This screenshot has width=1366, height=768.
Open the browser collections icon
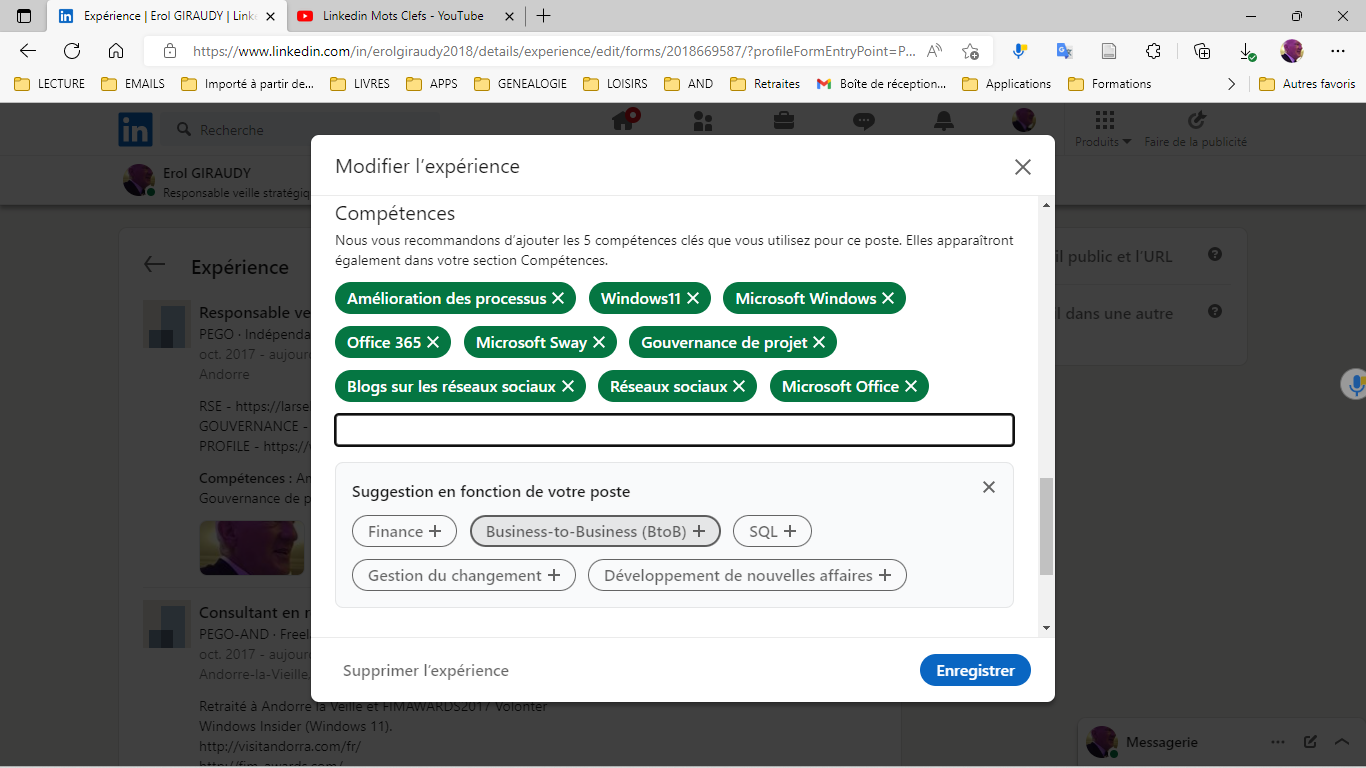tap(1203, 51)
